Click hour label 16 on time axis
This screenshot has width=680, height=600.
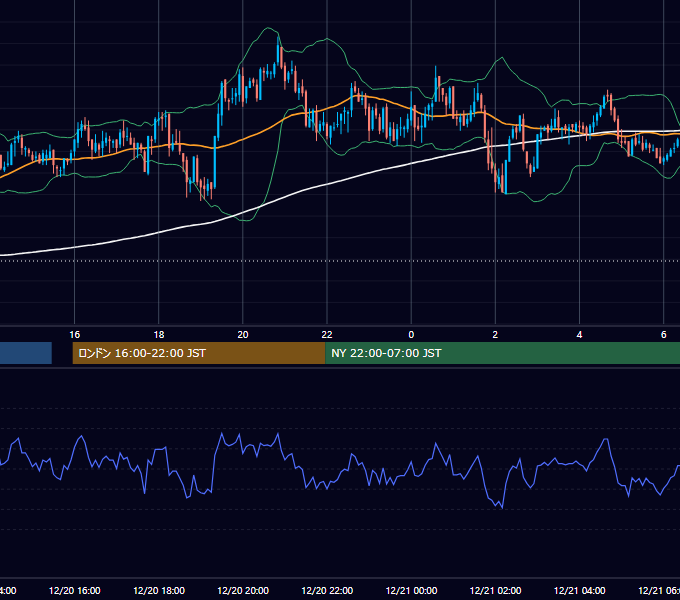pos(75,335)
